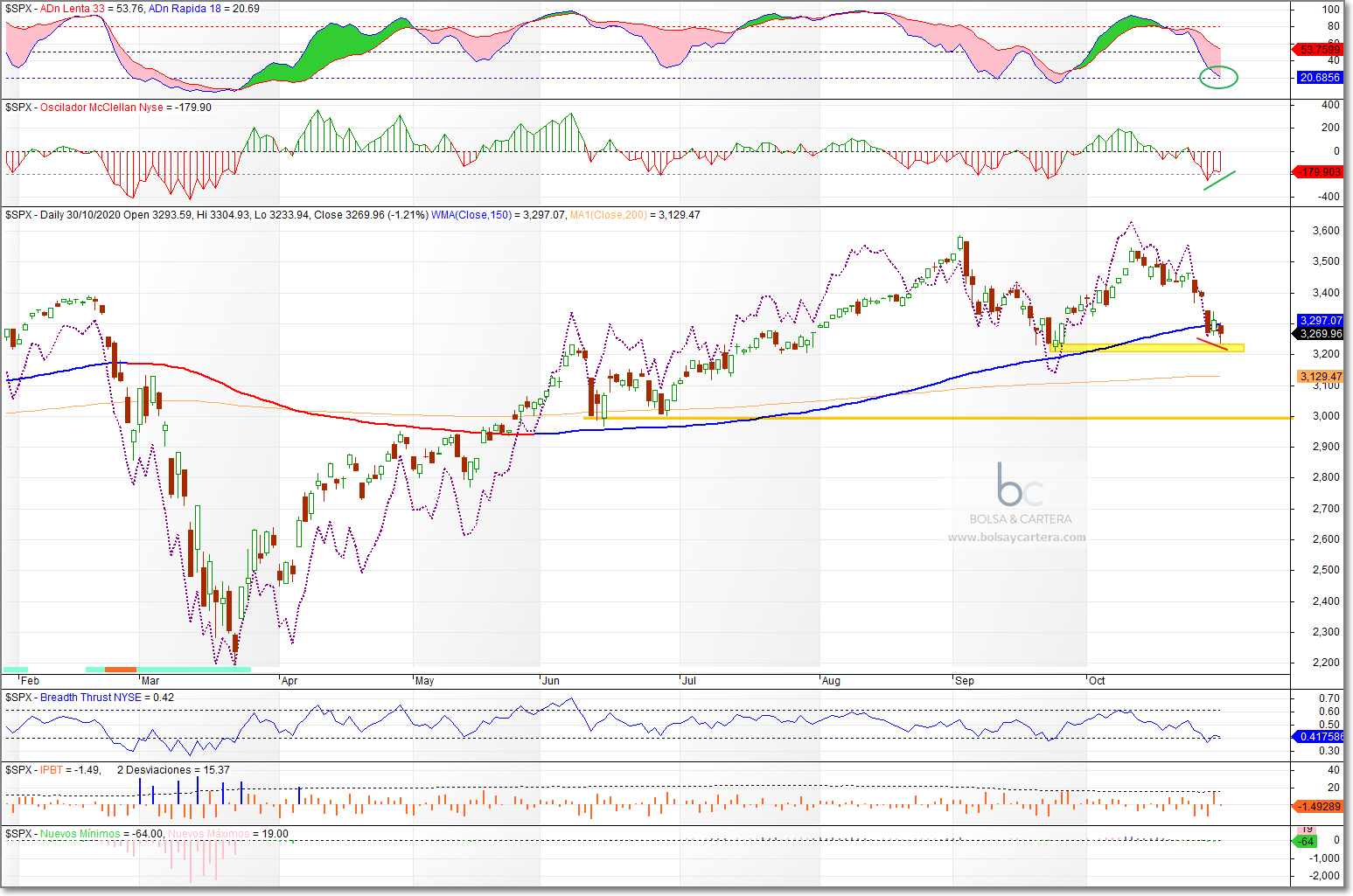Select the green -64 new lows tag
Screen dimensions: 1353x896
[x=1305, y=842]
